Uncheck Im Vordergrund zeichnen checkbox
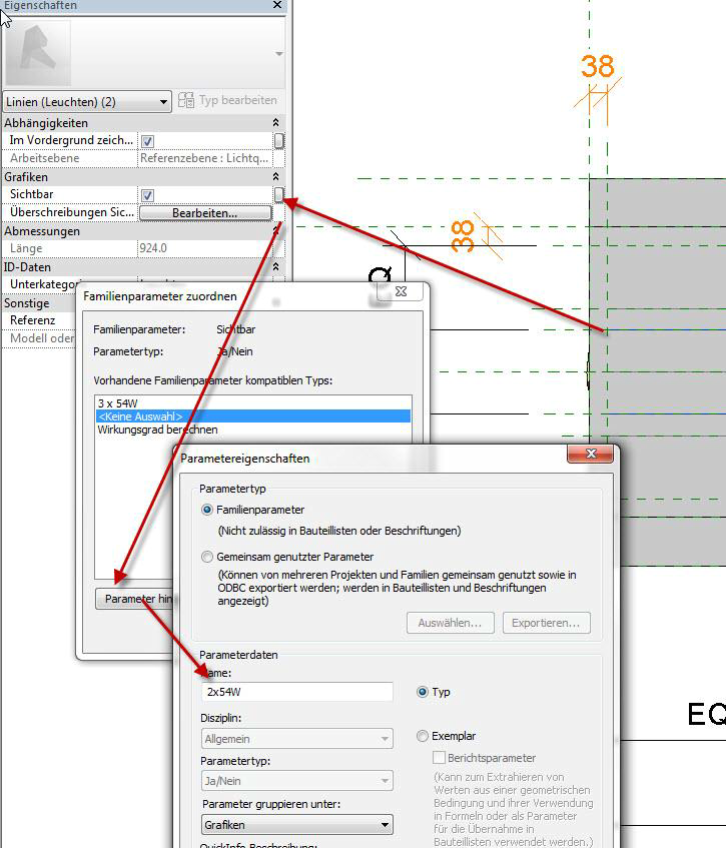The height and width of the screenshot is (848, 726). pyautogui.click(x=148, y=141)
